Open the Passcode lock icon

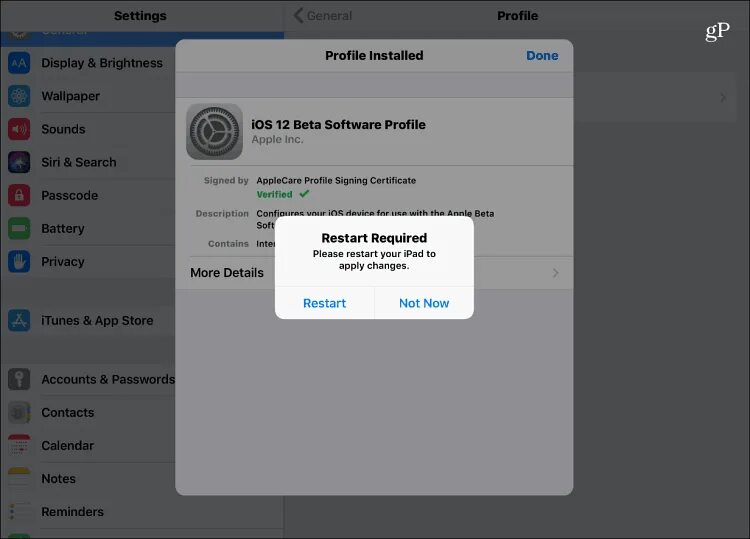coord(19,195)
